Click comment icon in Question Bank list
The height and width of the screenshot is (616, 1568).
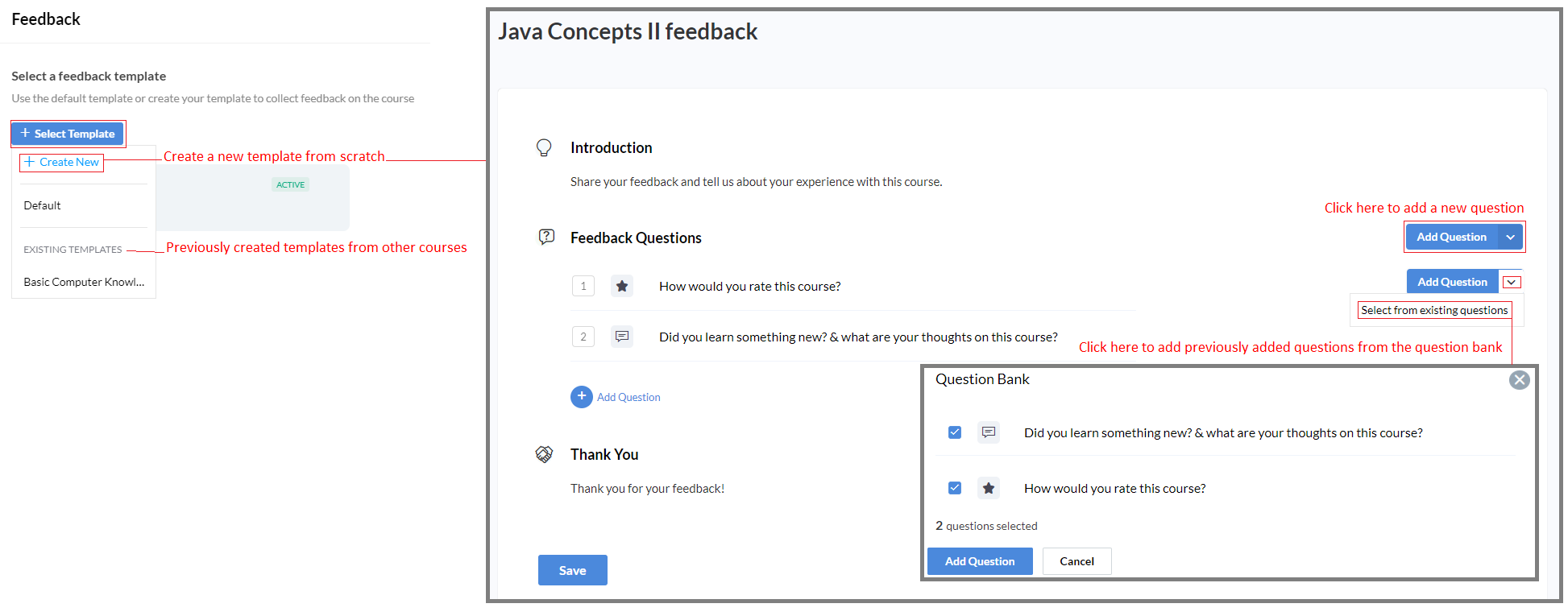click(989, 432)
